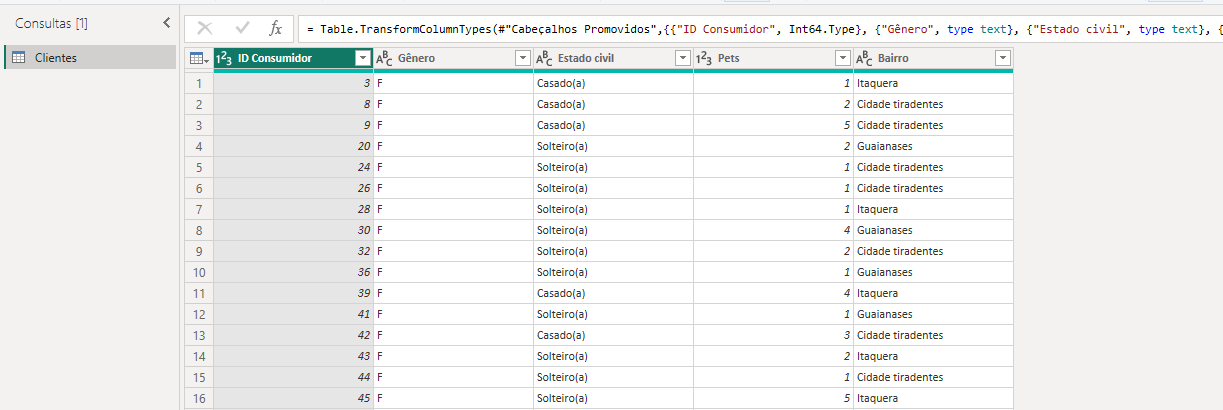Image resolution: width=1223 pixels, height=410 pixels.
Task: Click the fx add step icon
Action: click(275, 29)
